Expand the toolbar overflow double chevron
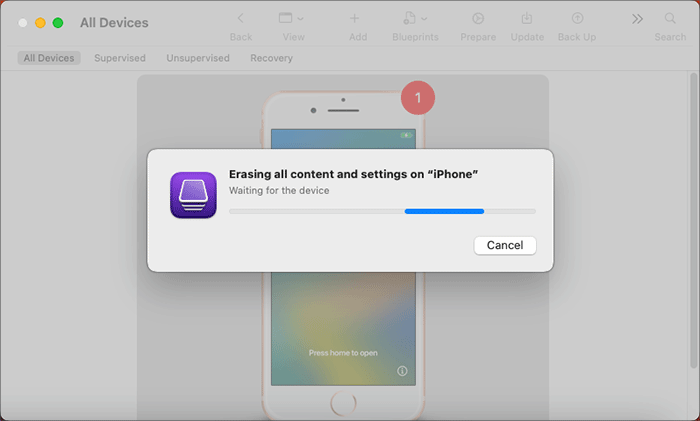700x421 pixels. click(637, 19)
